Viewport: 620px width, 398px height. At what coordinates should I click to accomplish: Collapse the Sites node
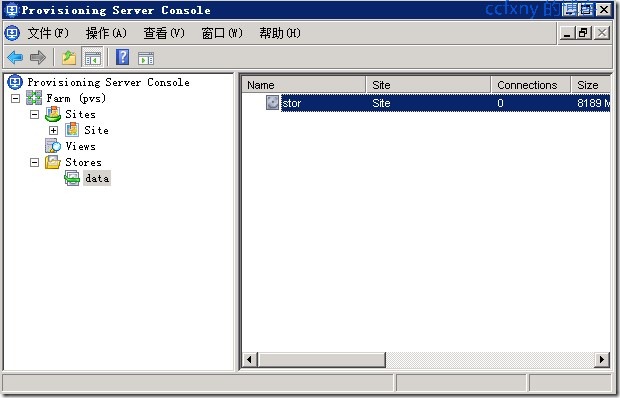tap(34, 114)
